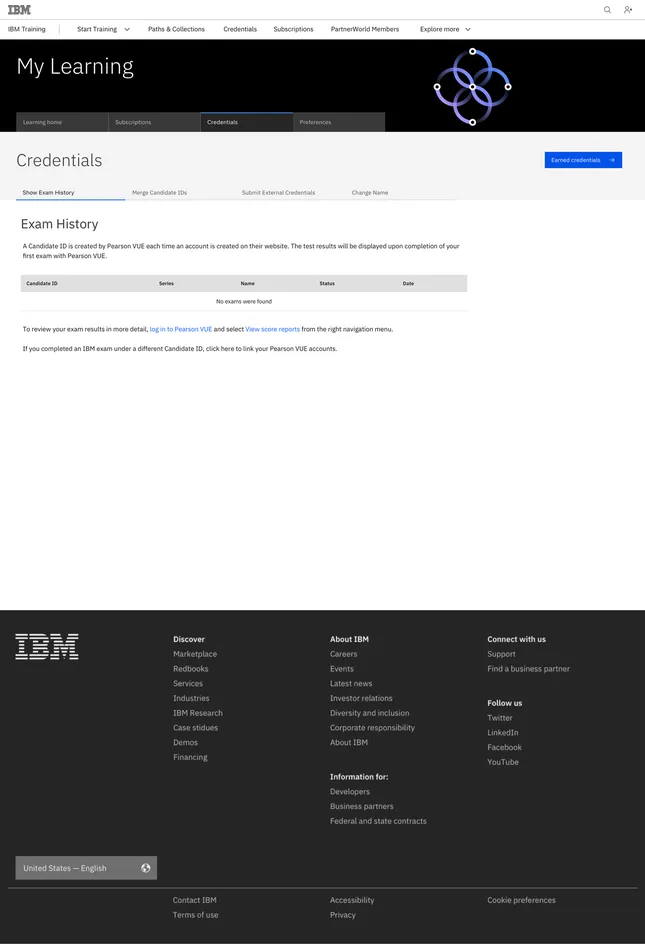Switch to the Preferences tab

pyautogui.click(x=338, y=122)
